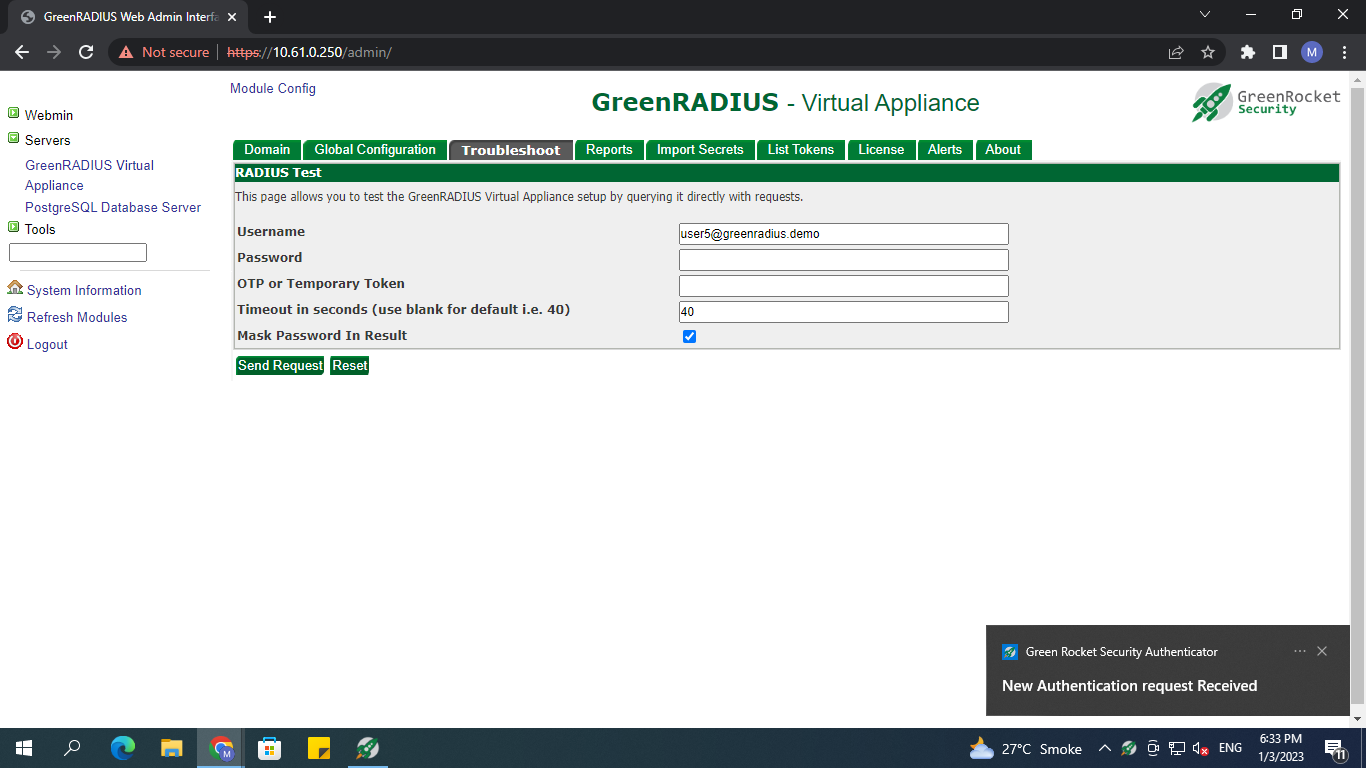Viewport: 1366px width, 768px height.
Task: Open the Windows Start menu
Action: pos(24,748)
